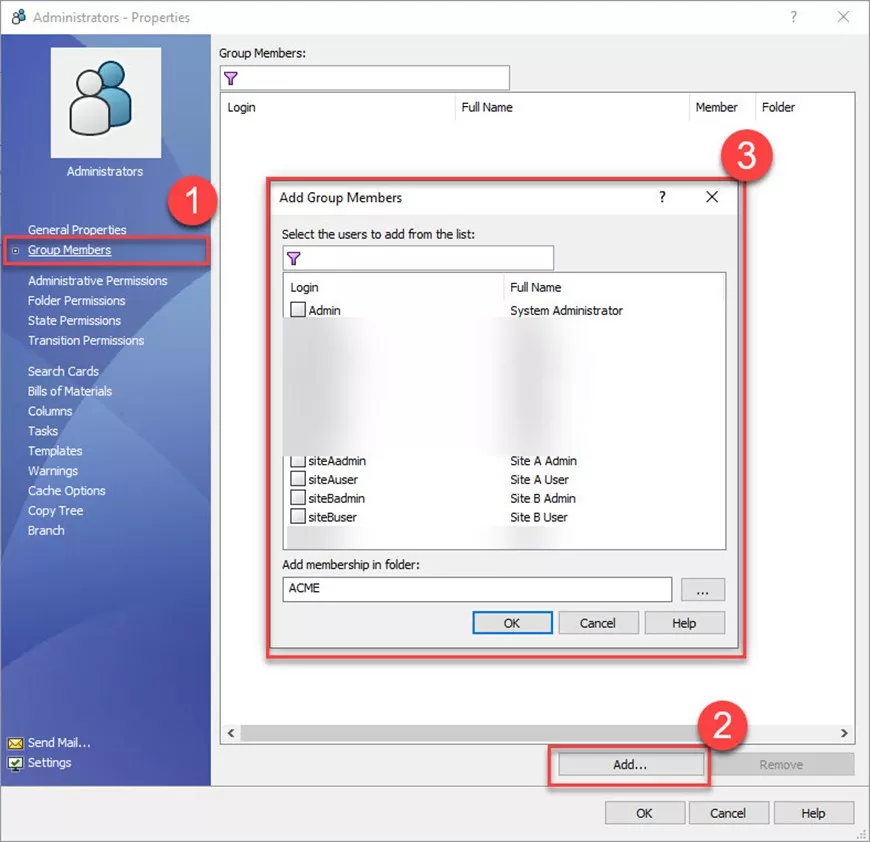Click the user filter field in Add Group Members
870x842 pixels.
pos(418,258)
